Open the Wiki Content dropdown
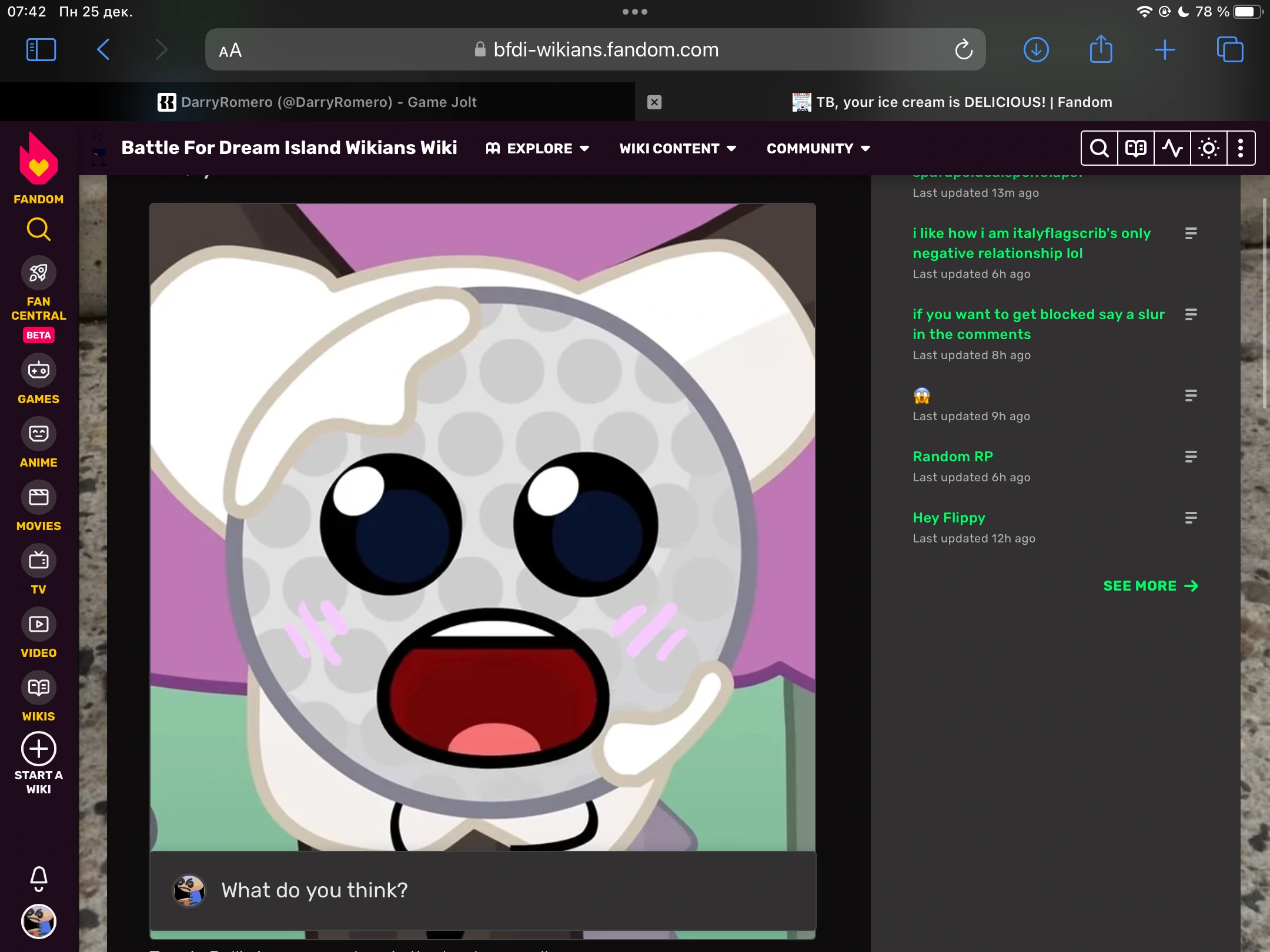Image resolution: width=1270 pixels, height=952 pixels. tap(677, 148)
